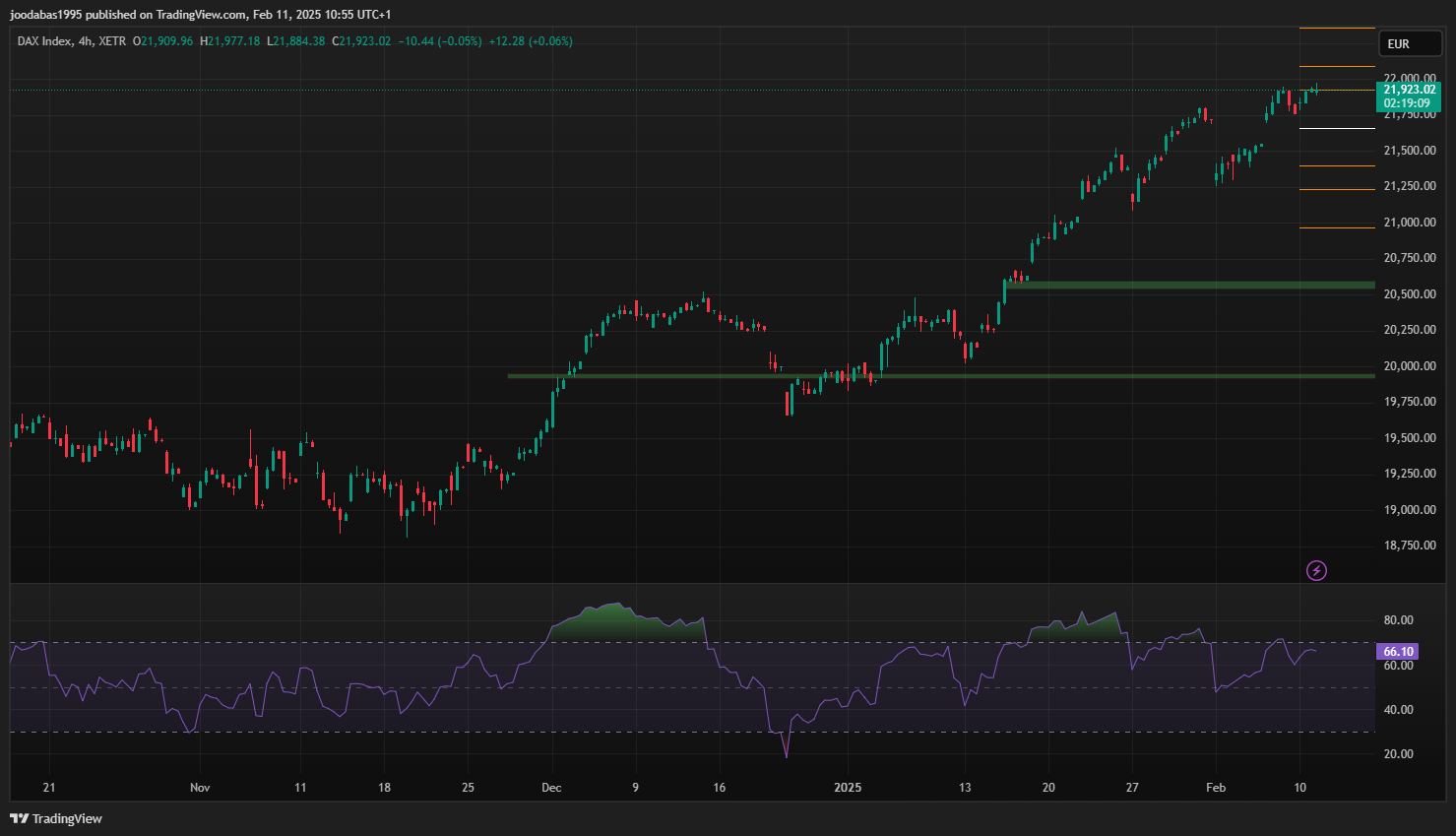Click the 19,250.00 price axis label
The width and height of the screenshot is (1456, 836).
[1410, 474]
